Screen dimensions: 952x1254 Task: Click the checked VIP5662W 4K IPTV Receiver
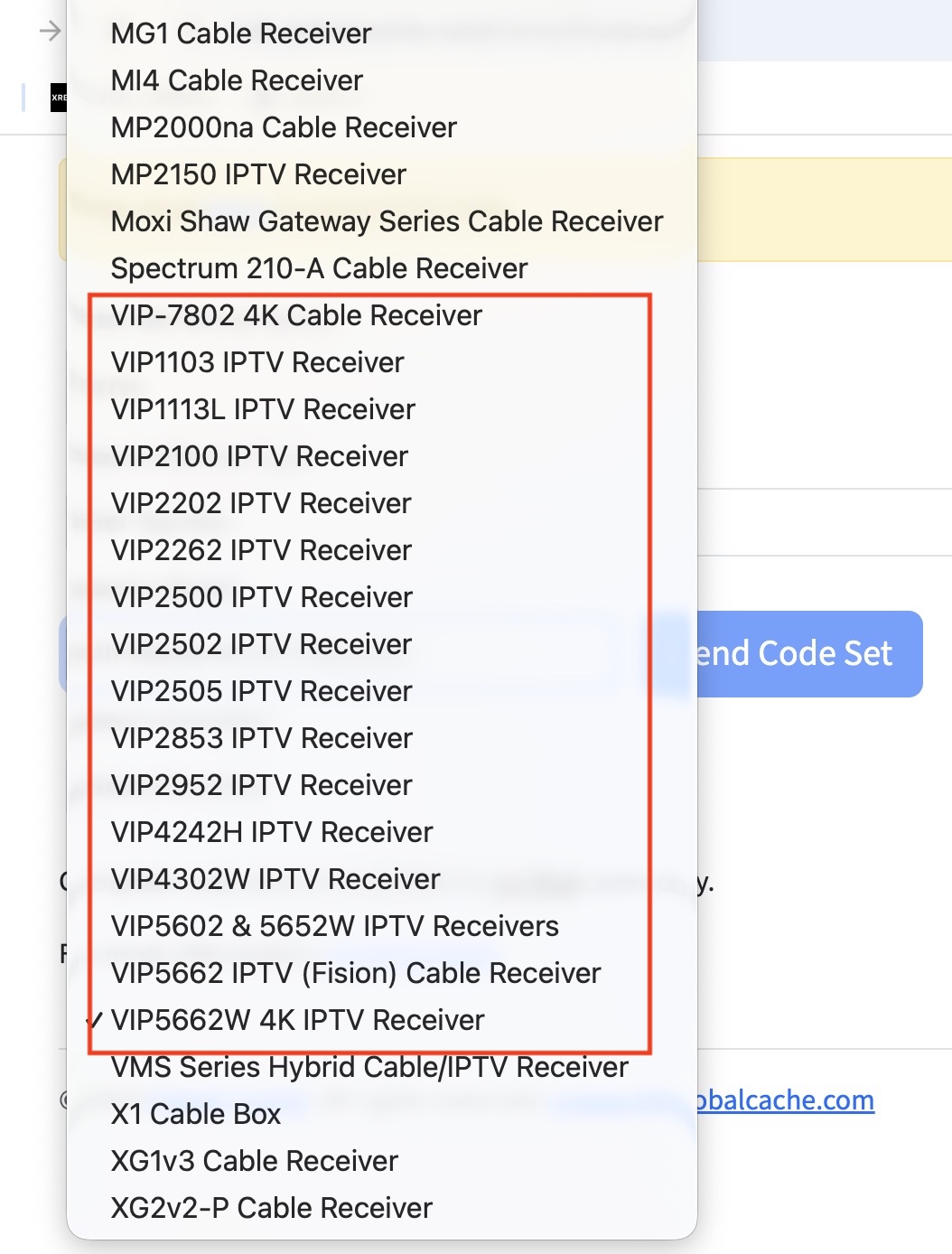pyautogui.click(x=297, y=1020)
